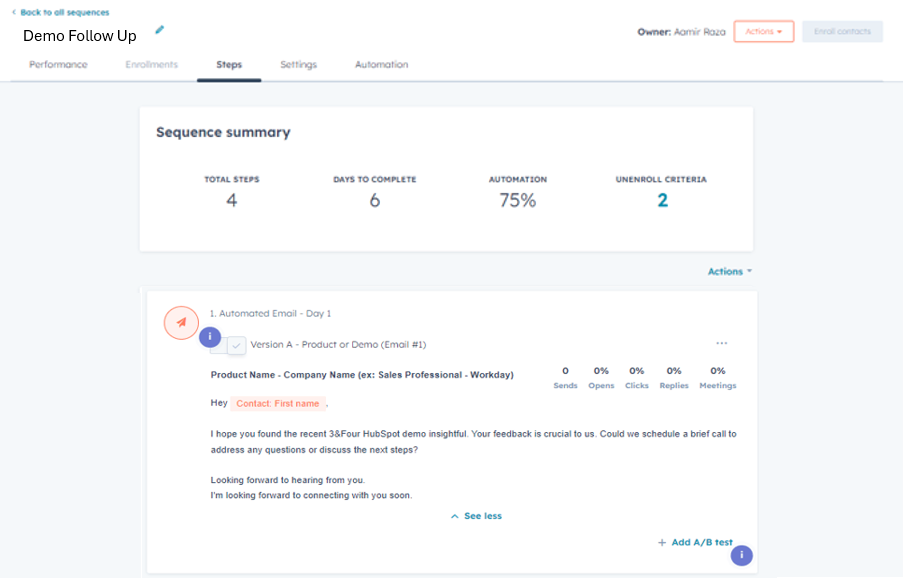
Task: Click the info badge below Add A/B test
Action: 741,555
